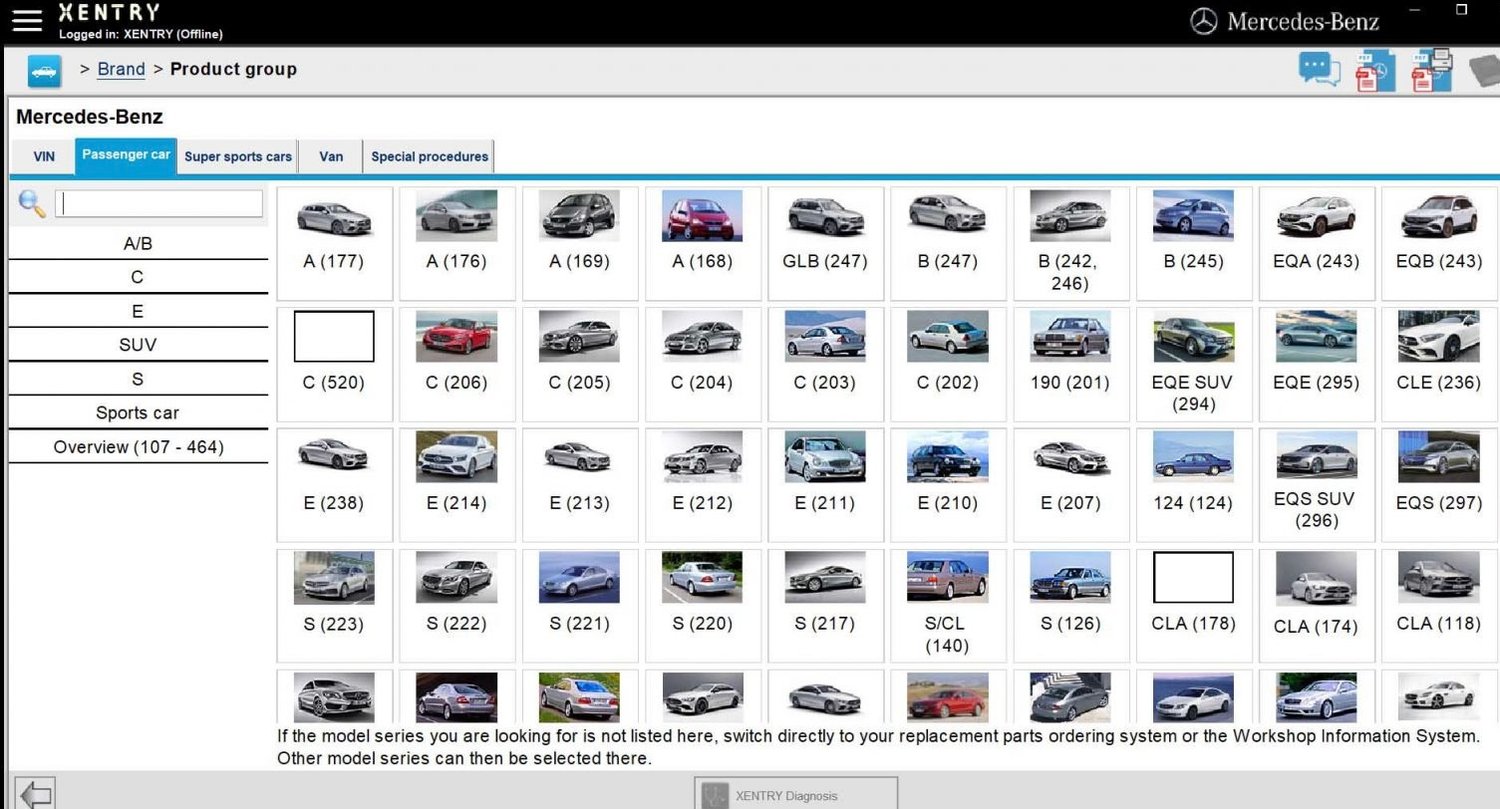1500x809 pixels.
Task: Choose the CLE (236) model tile
Action: [1439, 364]
